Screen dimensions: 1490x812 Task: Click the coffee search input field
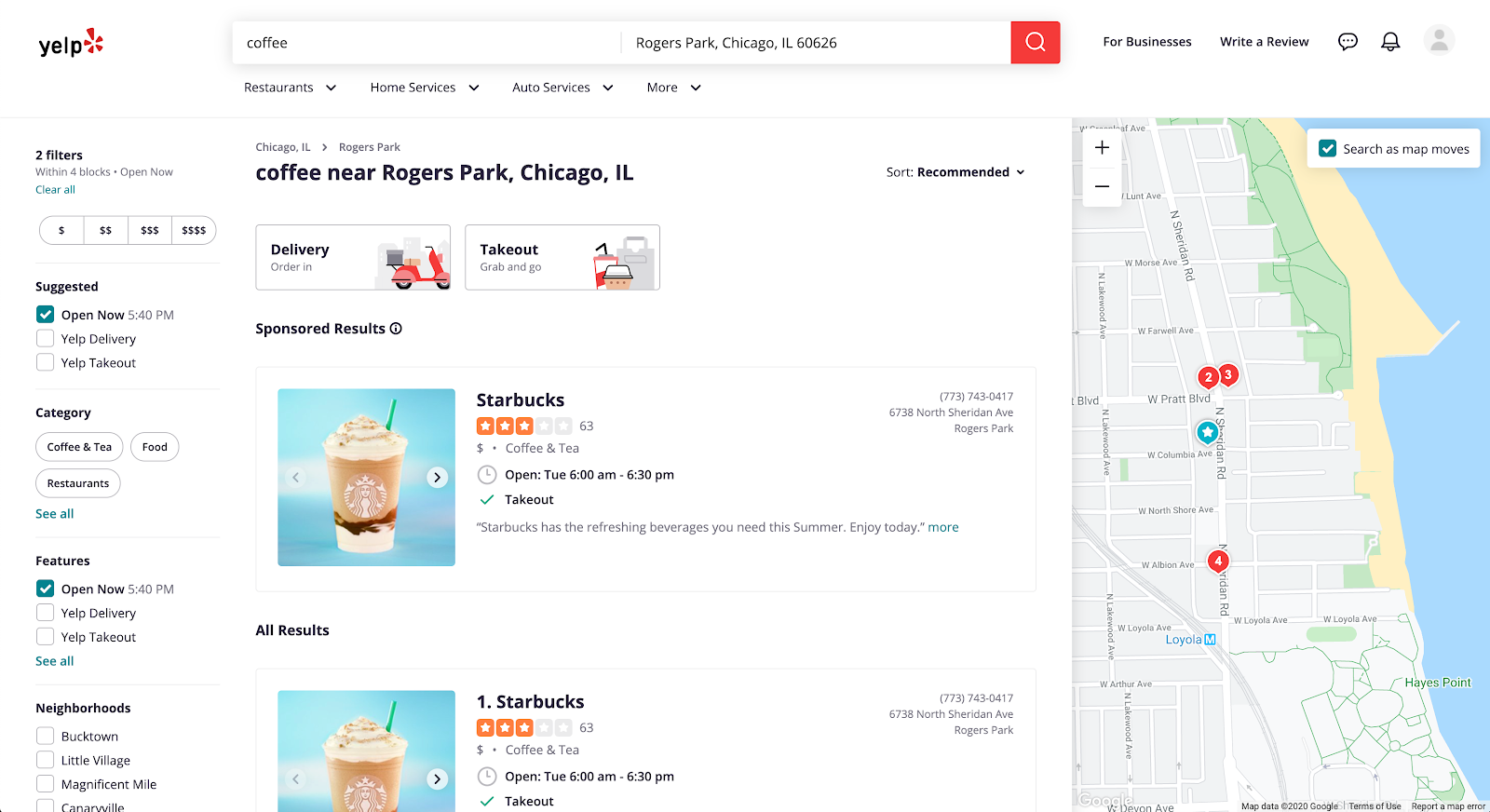[x=427, y=43]
